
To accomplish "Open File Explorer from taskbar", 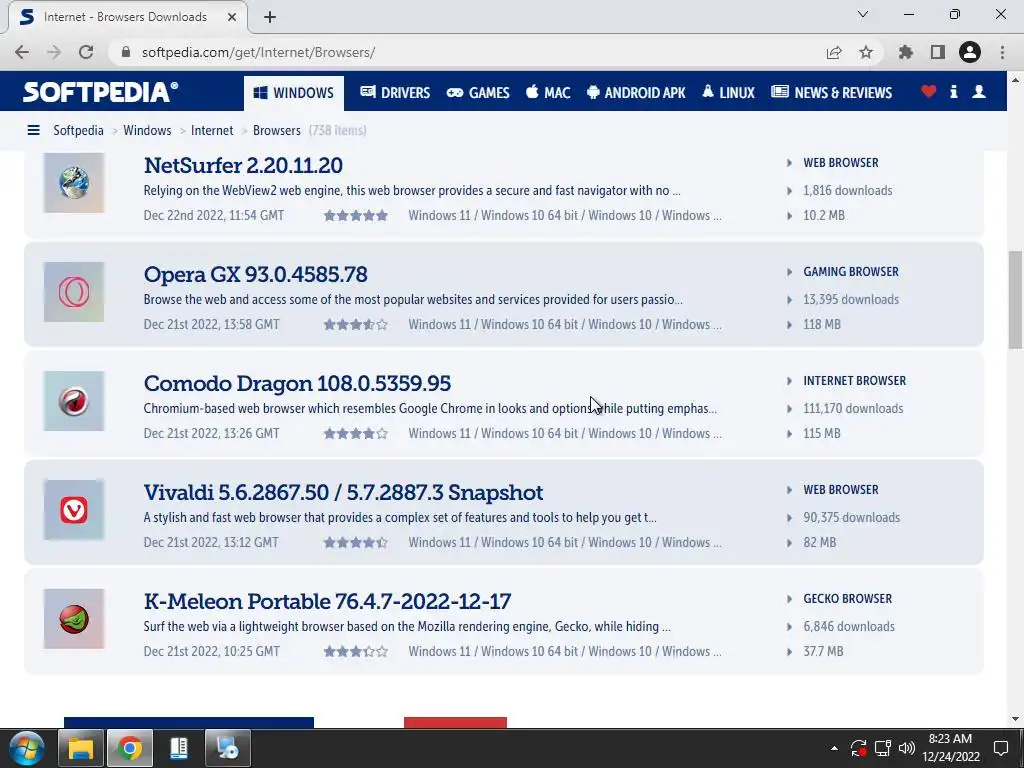I will pyautogui.click(x=81, y=748).
